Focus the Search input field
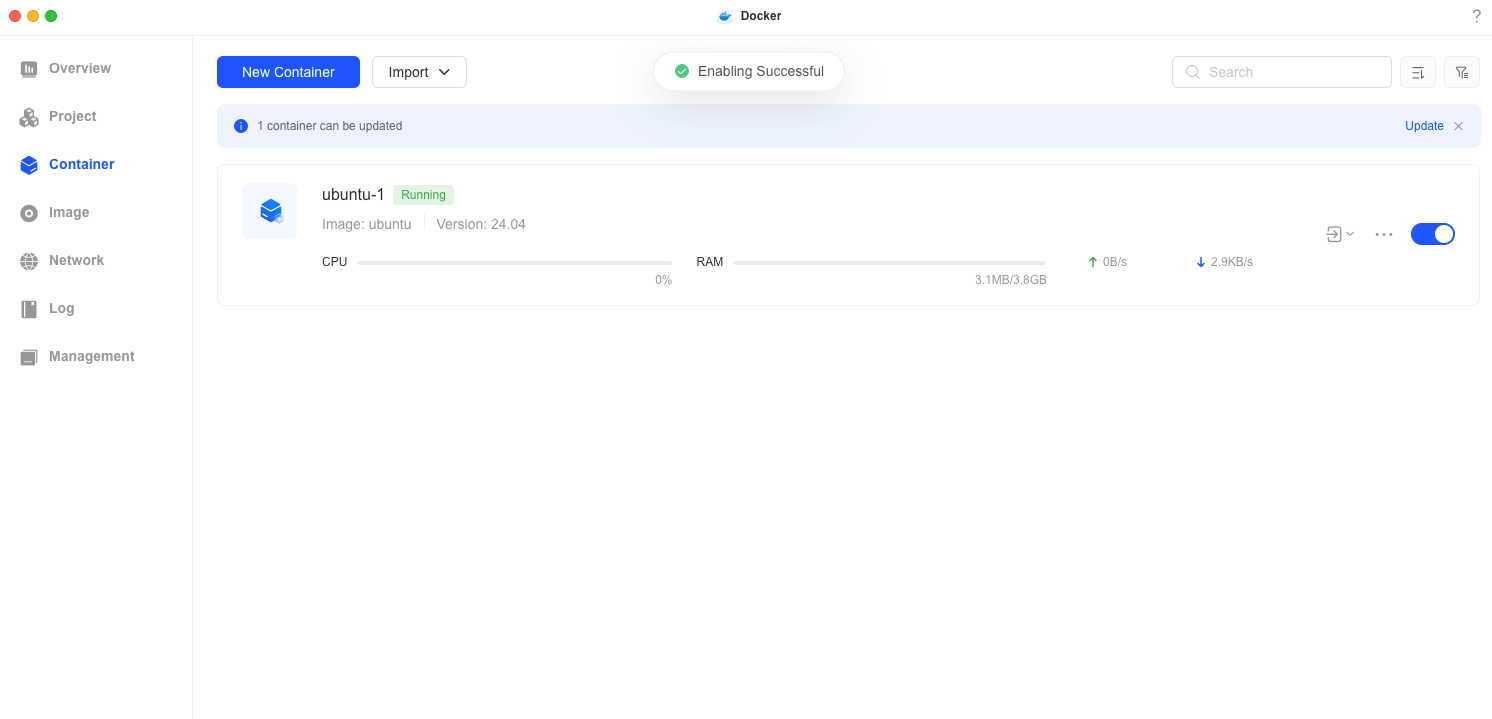This screenshot has width=1492, height=719. [x=1292, y=72]
